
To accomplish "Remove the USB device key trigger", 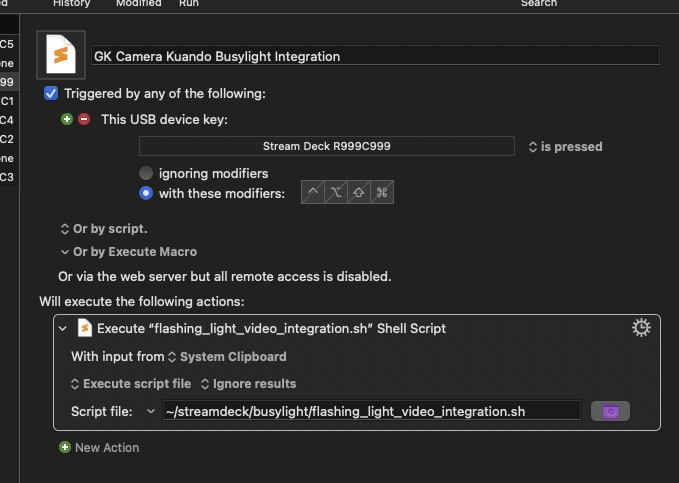I will [84, 119].
